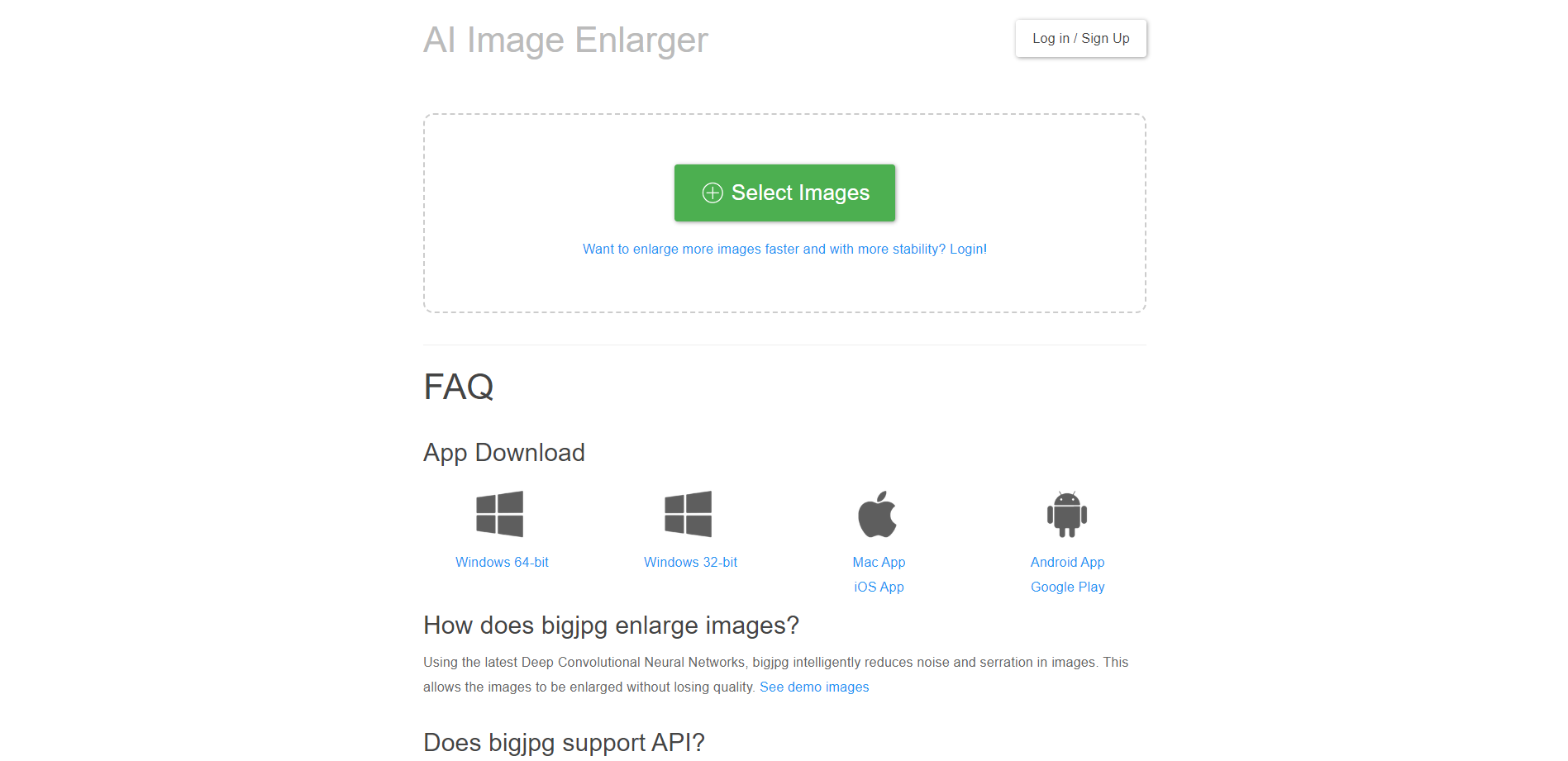
Task: Open the Windows 64-bit download link
Action: (502, 562)
